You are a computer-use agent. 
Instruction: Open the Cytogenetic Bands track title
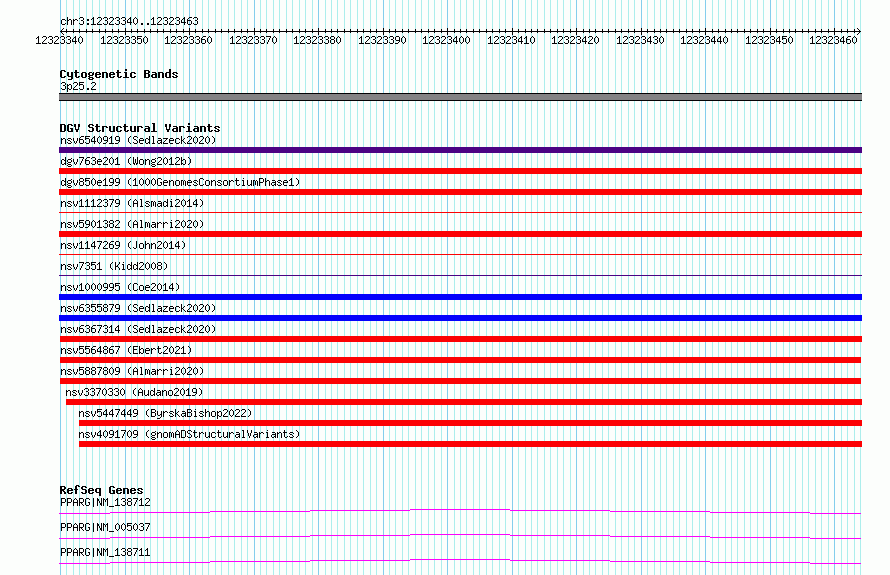(119, 74)
